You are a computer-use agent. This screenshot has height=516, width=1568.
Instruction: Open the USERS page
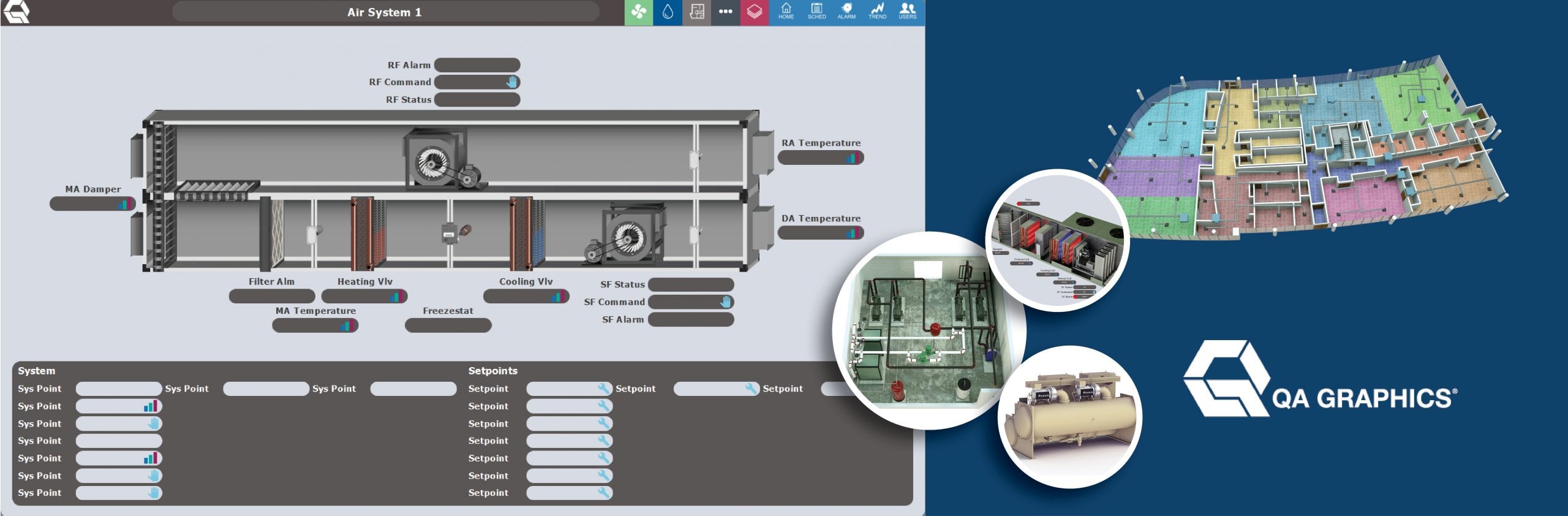(907, 12)
